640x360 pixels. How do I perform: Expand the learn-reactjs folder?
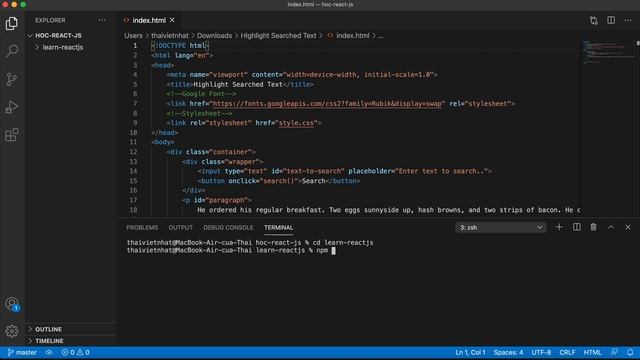tap(62, 47)
